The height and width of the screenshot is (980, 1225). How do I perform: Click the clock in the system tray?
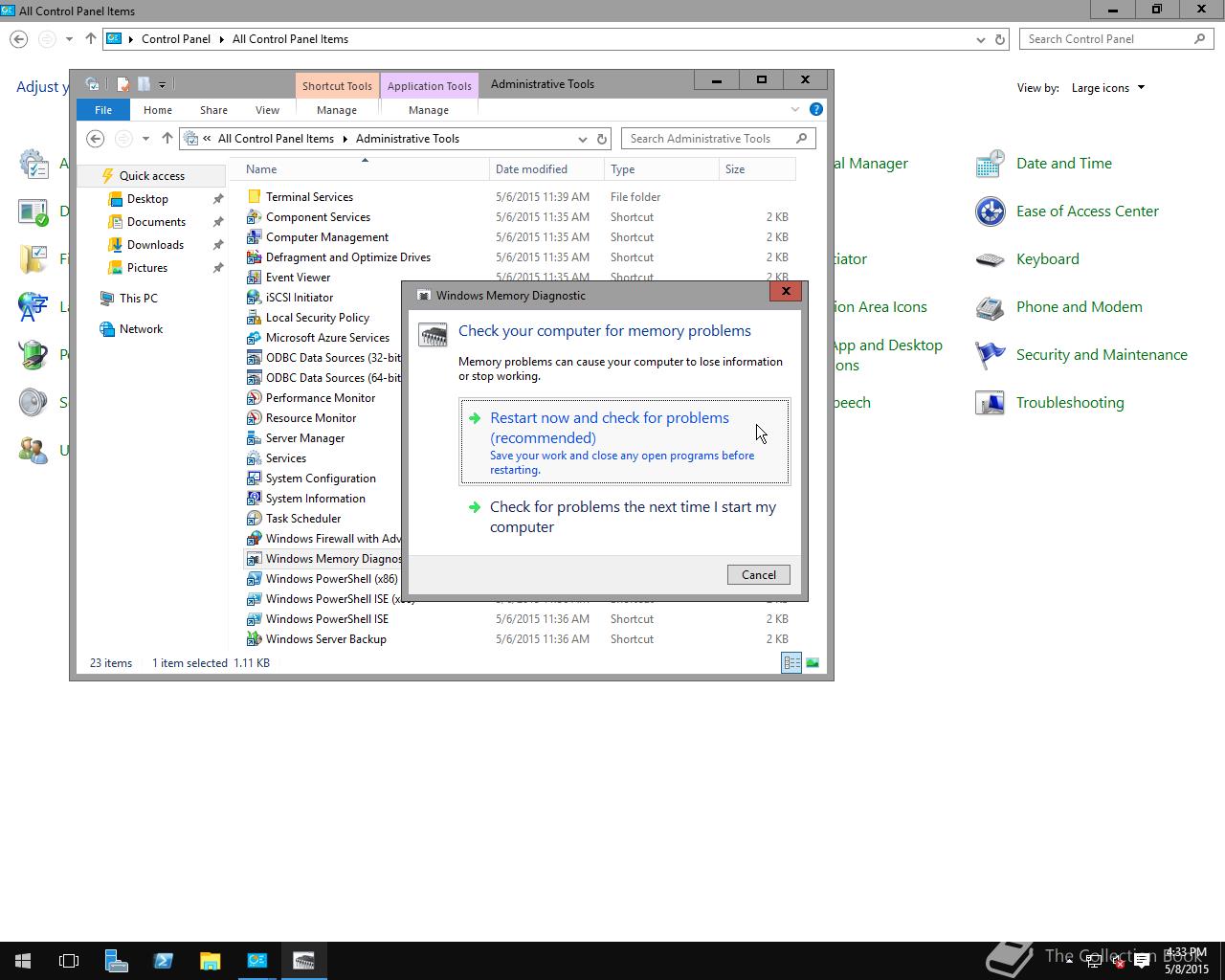click(1186, 961)
